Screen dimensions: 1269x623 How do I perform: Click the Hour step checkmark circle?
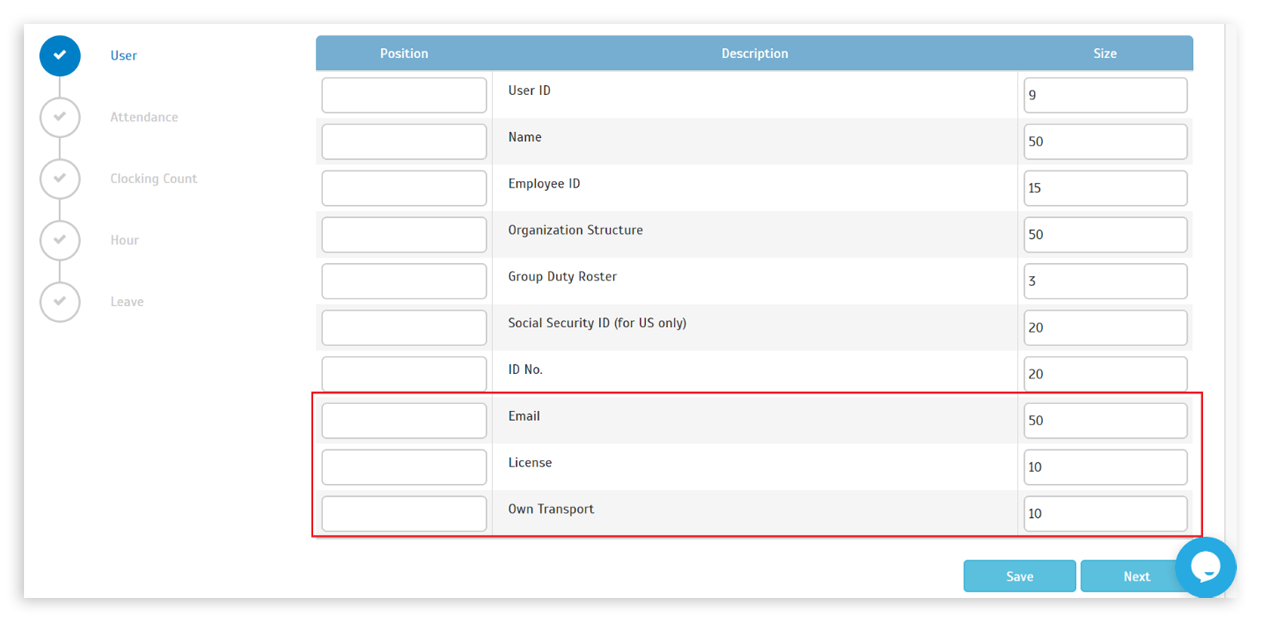60,240
